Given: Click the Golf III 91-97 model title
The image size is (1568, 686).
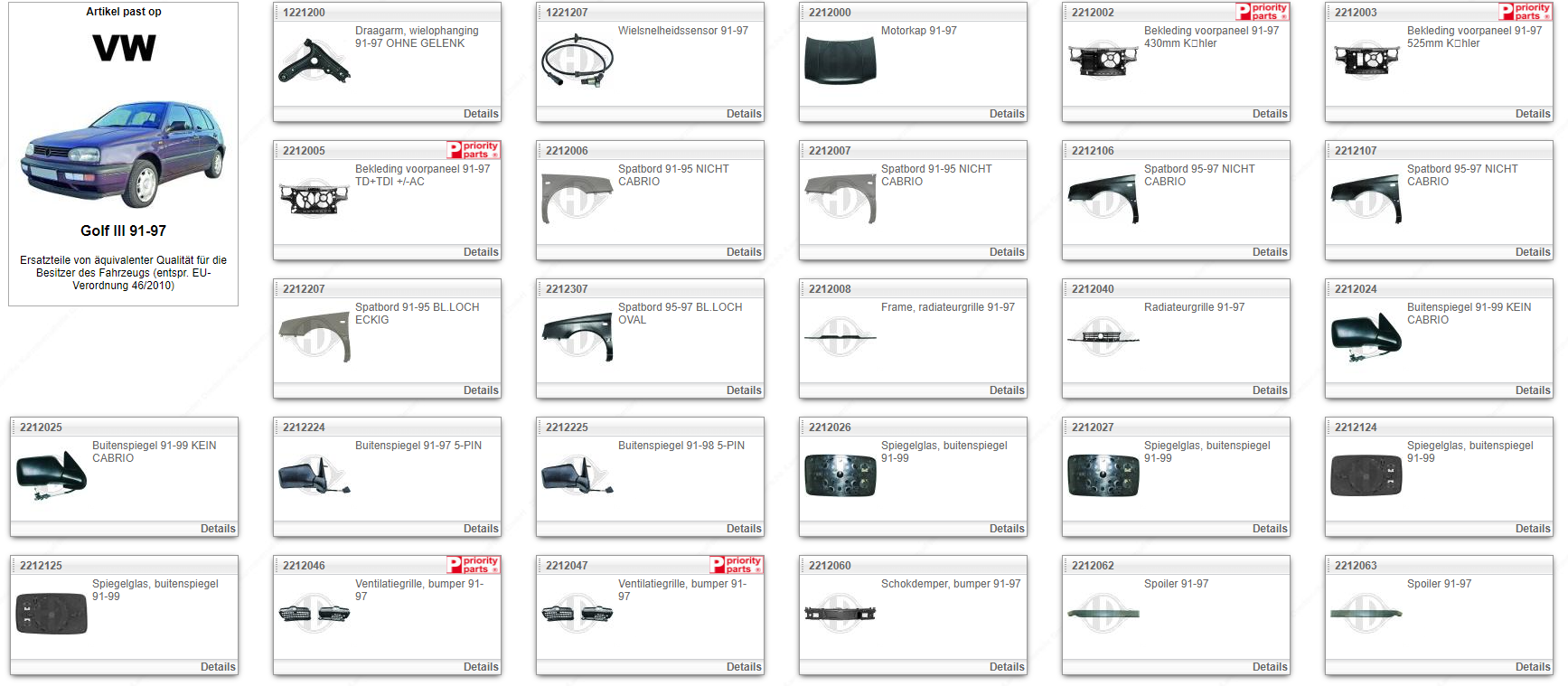Looking at the screenshot, I should pyautogui.click(x=124, y=231).
